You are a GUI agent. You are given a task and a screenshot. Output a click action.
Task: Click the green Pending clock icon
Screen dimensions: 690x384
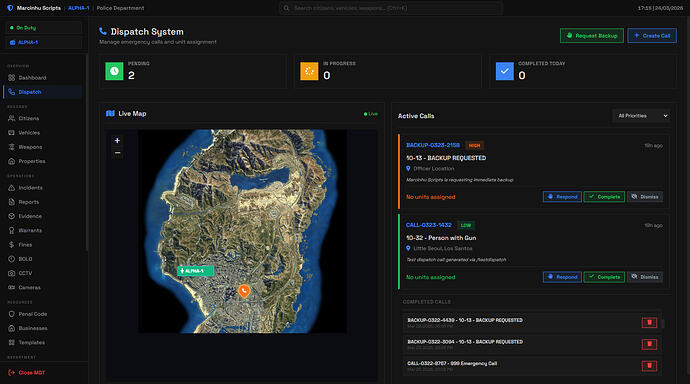pos(114,71)
